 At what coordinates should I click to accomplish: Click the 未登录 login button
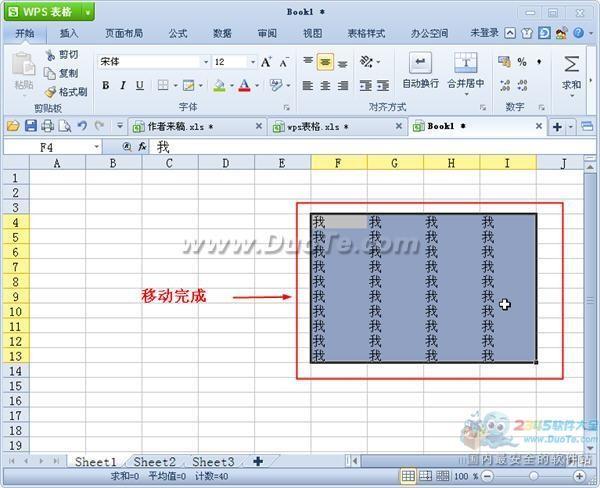tap(484, 33)
